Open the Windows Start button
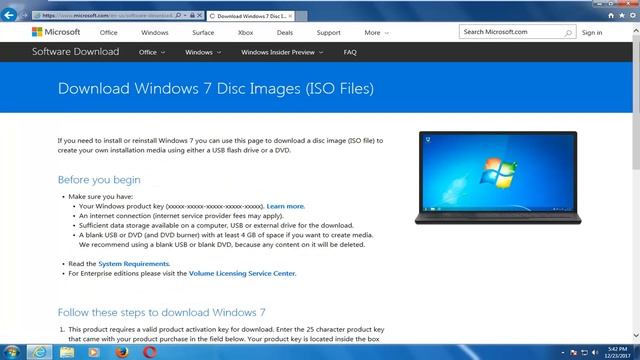This screenshot has width=640, height=360. (x=11, y=352)
